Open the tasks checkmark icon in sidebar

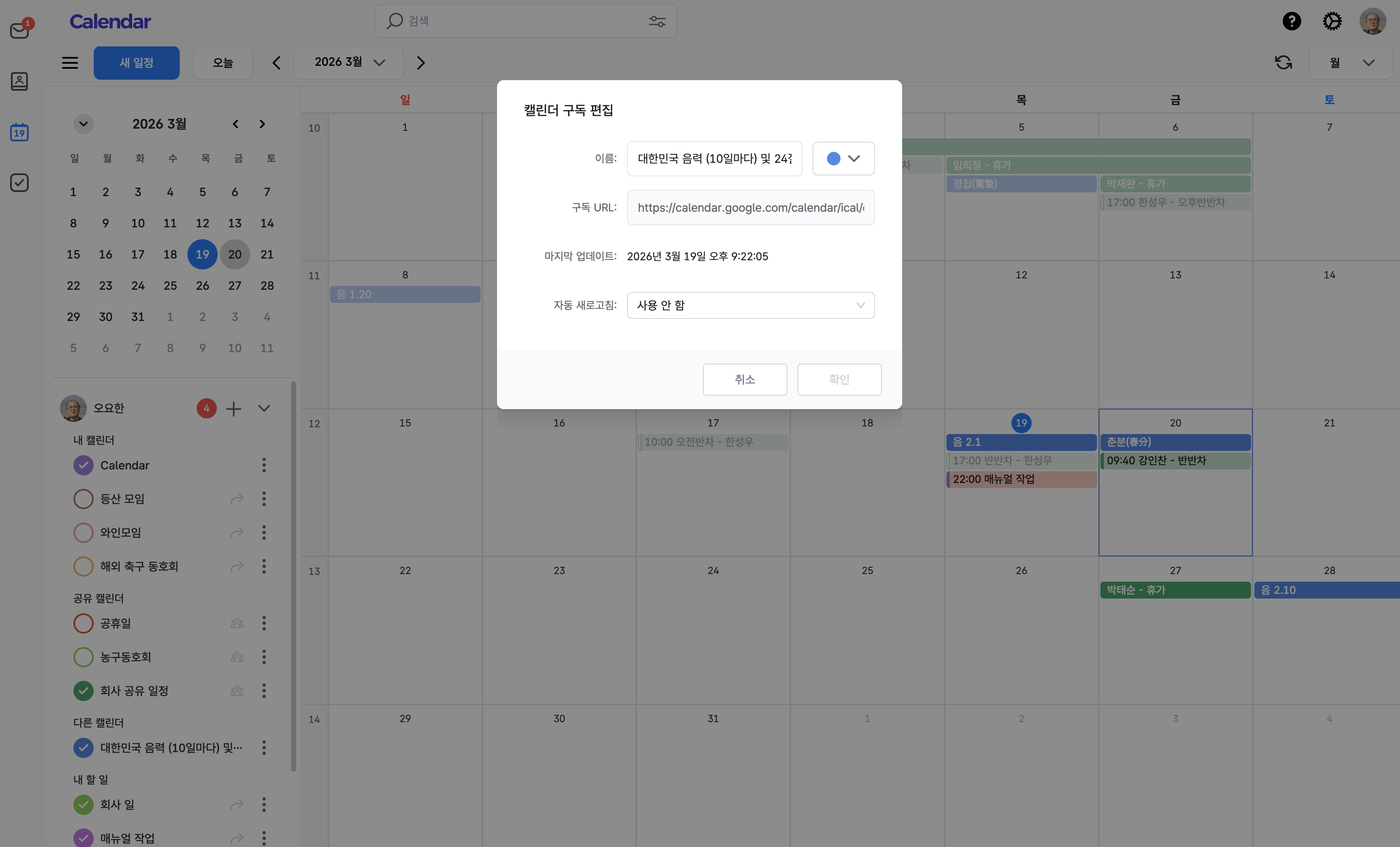click(20, 182)
